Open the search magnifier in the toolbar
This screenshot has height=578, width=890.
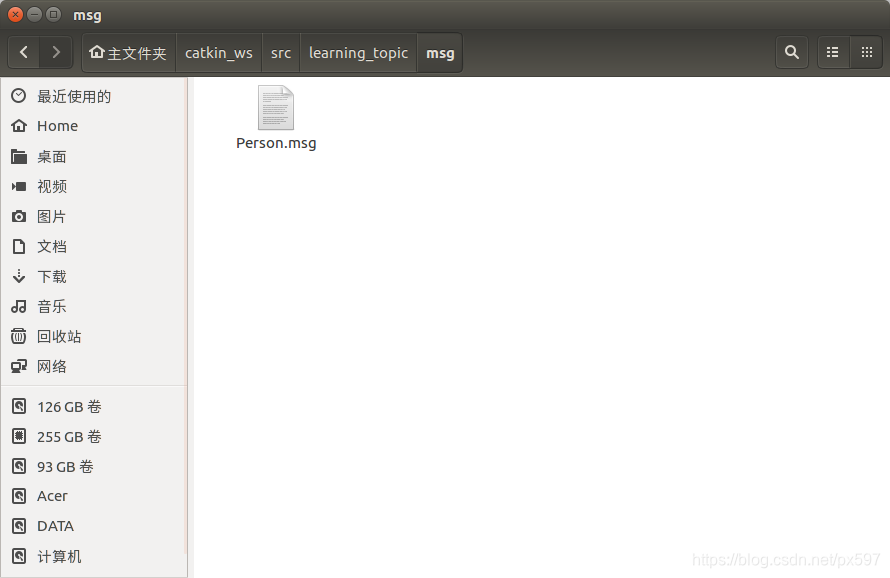(792, 52)
